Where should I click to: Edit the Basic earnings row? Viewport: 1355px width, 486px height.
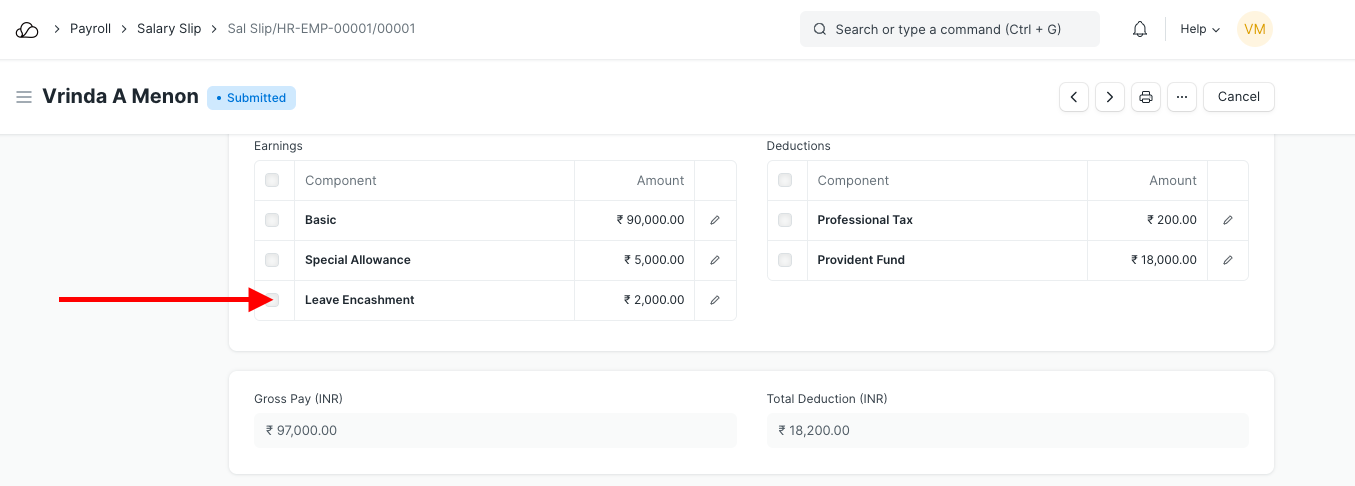tap(715, 220)
